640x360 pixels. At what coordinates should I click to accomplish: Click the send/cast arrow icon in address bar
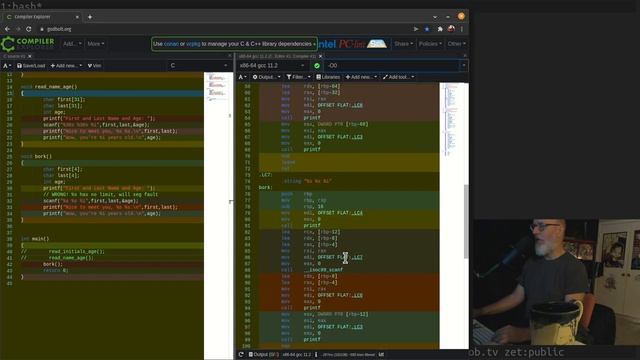[416, 29]
